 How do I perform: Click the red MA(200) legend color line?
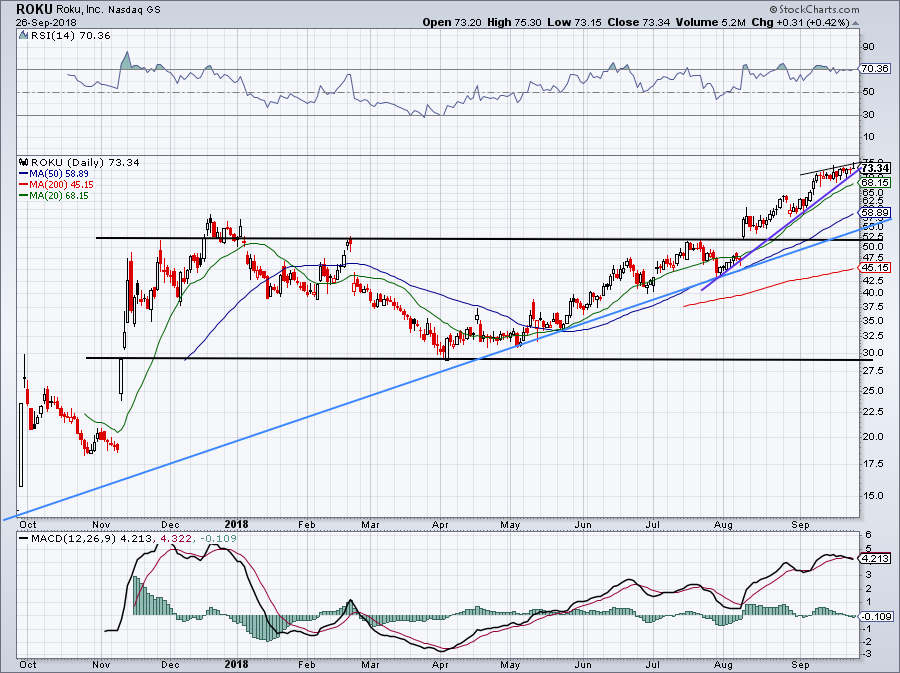(23, 185)
